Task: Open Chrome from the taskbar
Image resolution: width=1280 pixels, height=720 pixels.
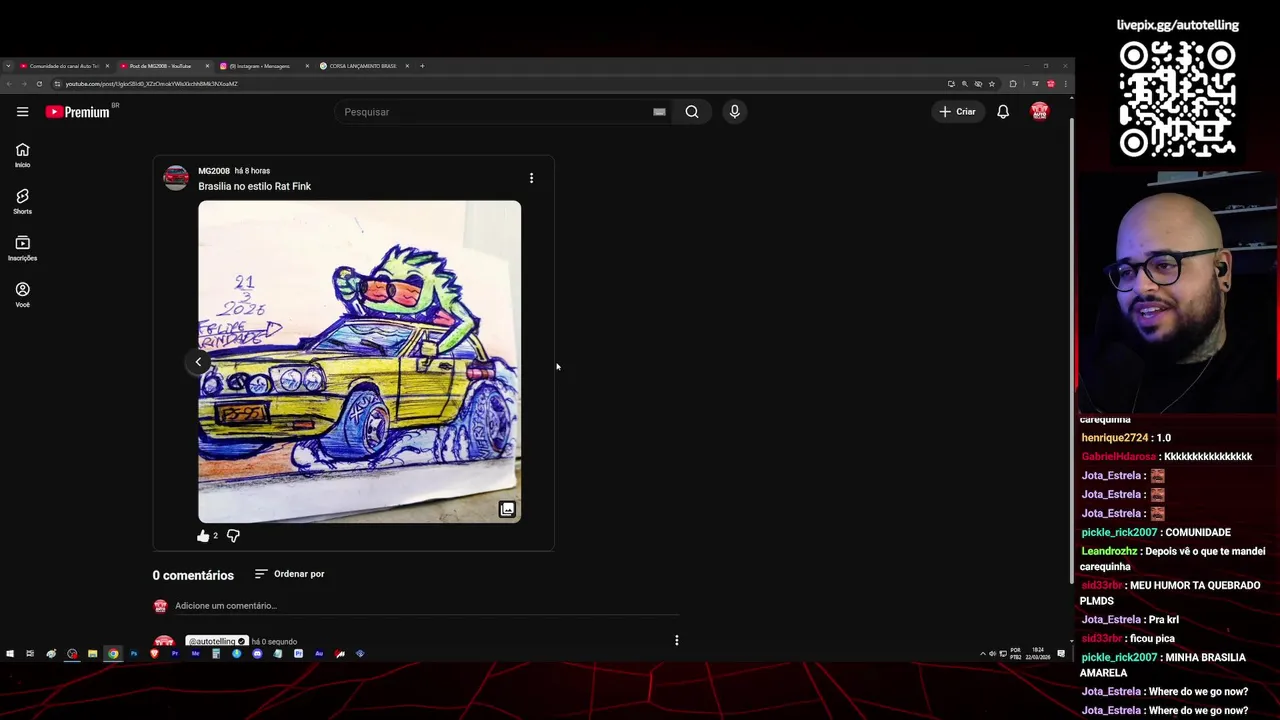Action: (113, 654)
